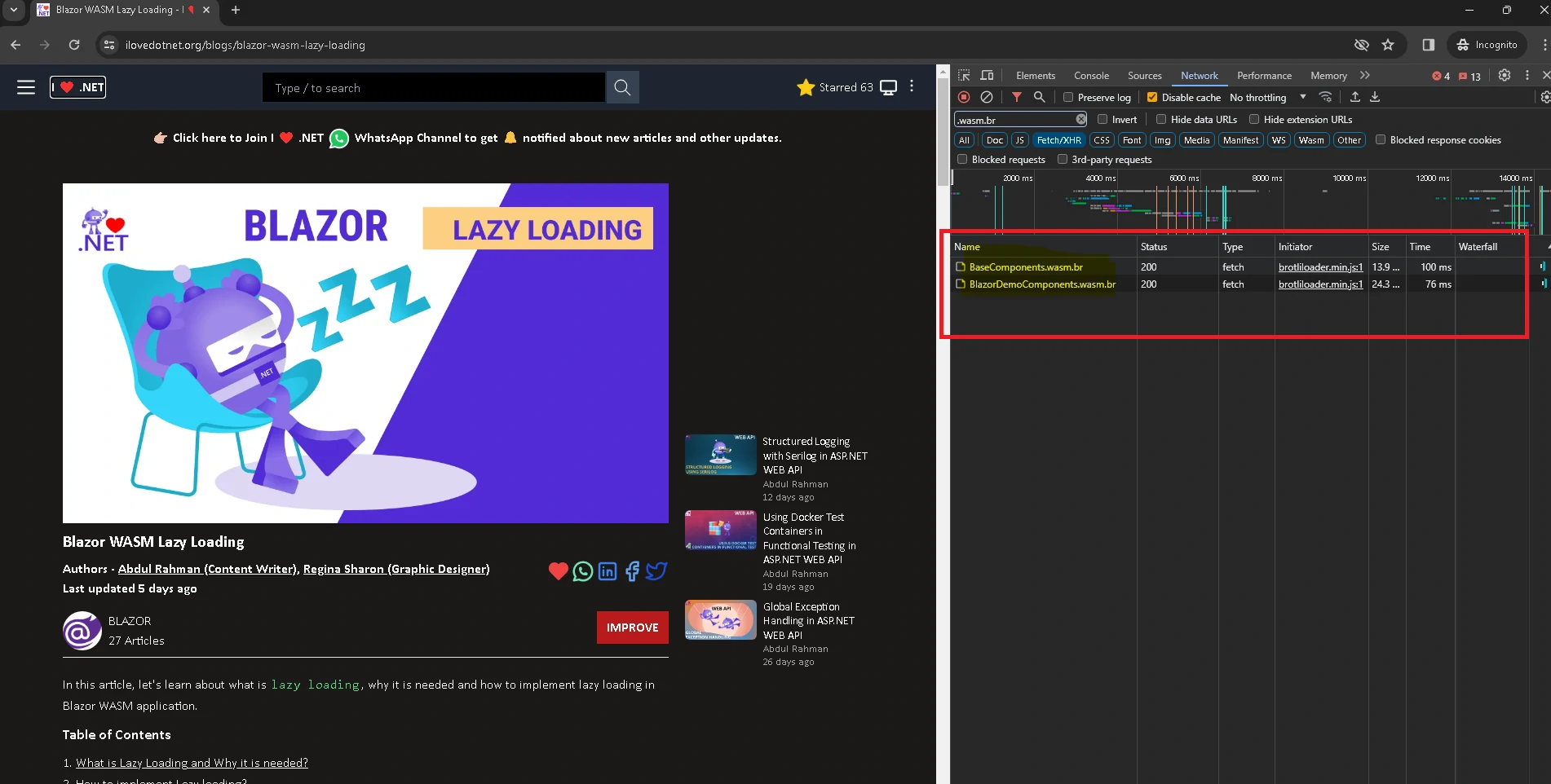Tick the Invert filter checkbox
This screenshot has width=1551, height=784.
pos(1102,119)
